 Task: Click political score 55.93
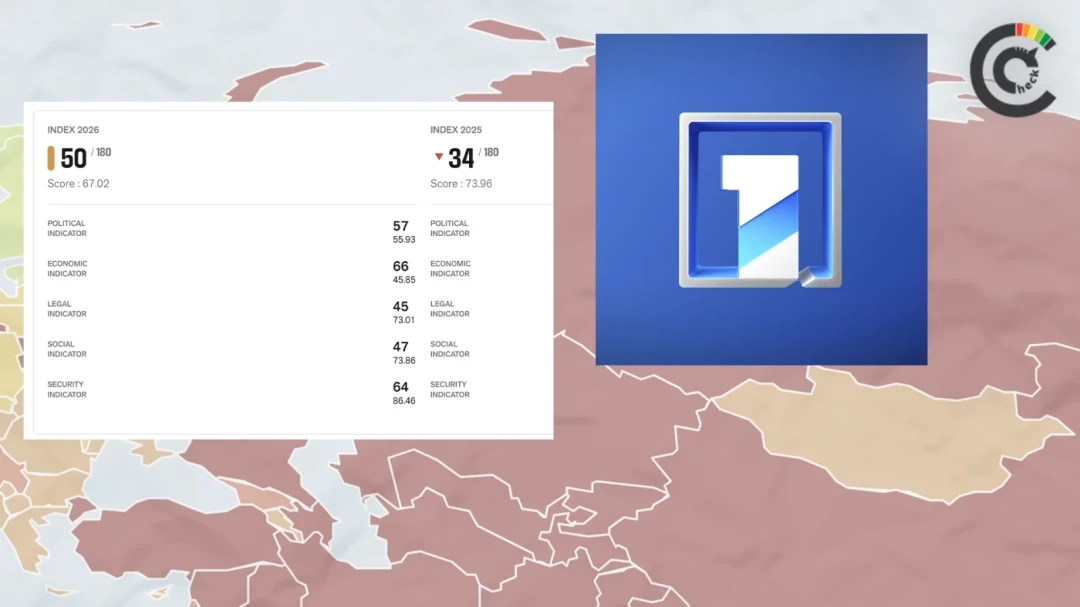point(404,240)
